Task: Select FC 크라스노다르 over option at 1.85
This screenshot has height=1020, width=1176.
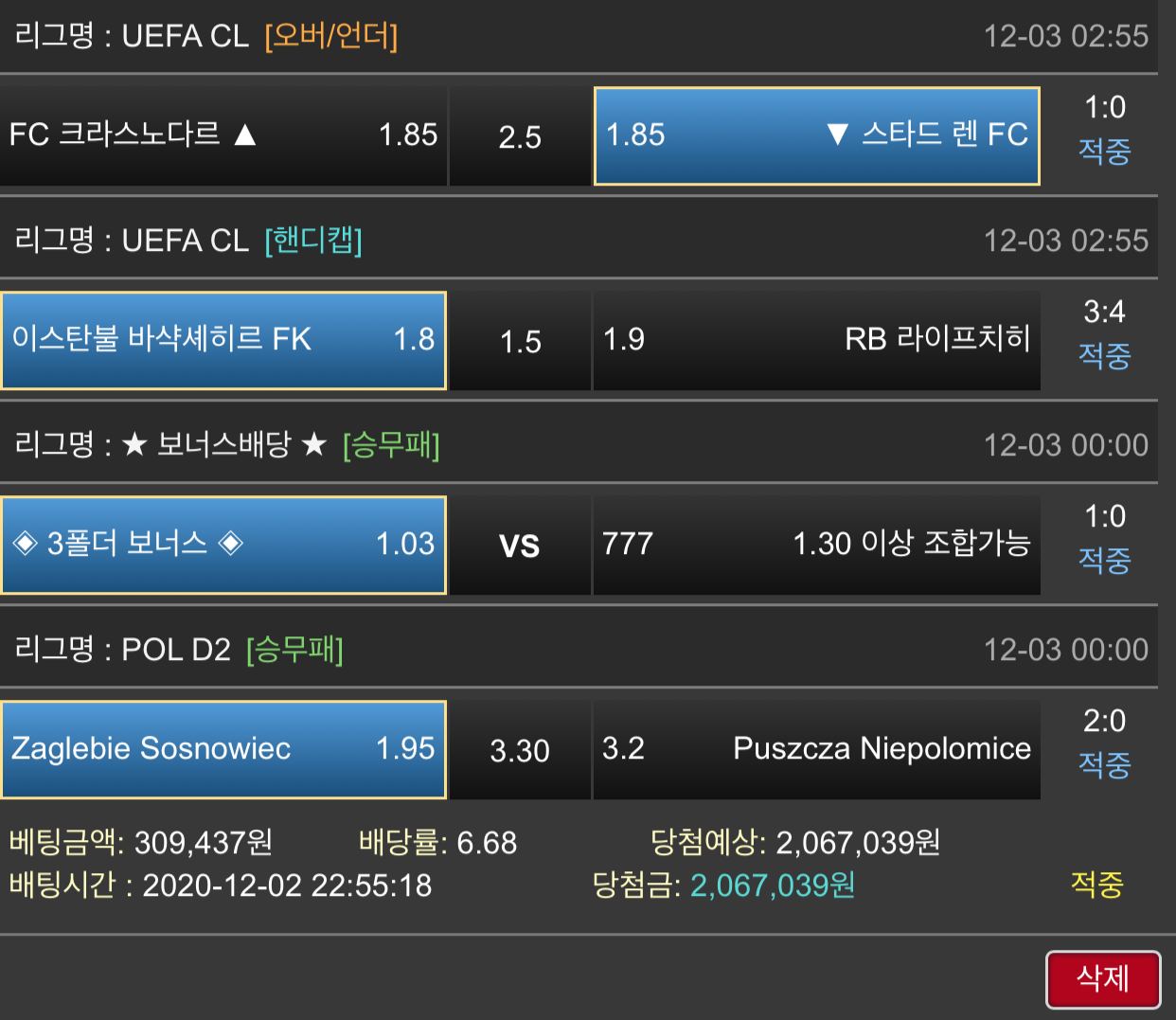Action: point(223,135)
